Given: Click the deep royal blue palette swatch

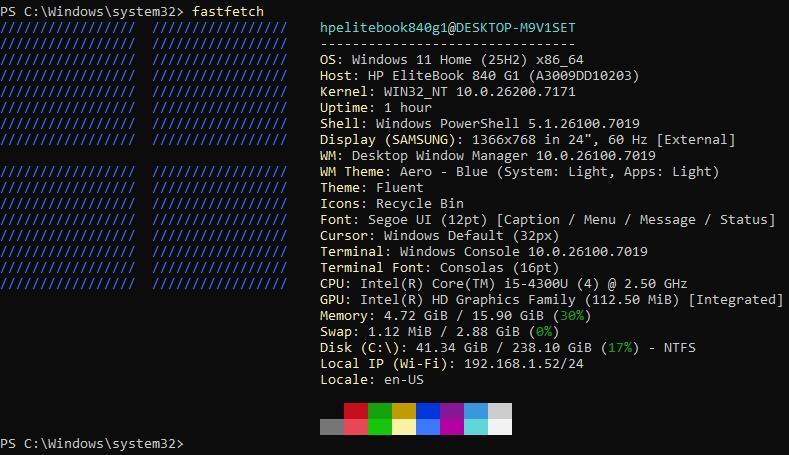Looking at the screenshot, I should [x=428, y=411].
